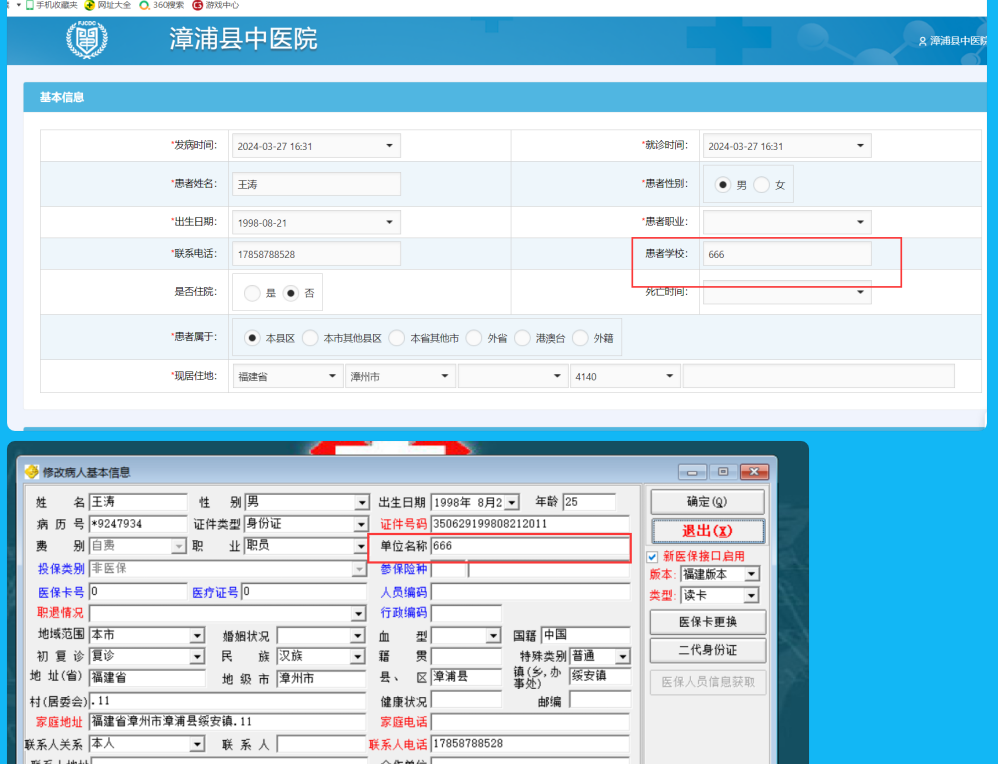
Task: Open the empty county dropdown in 现居住地
Action: point(557,376)
